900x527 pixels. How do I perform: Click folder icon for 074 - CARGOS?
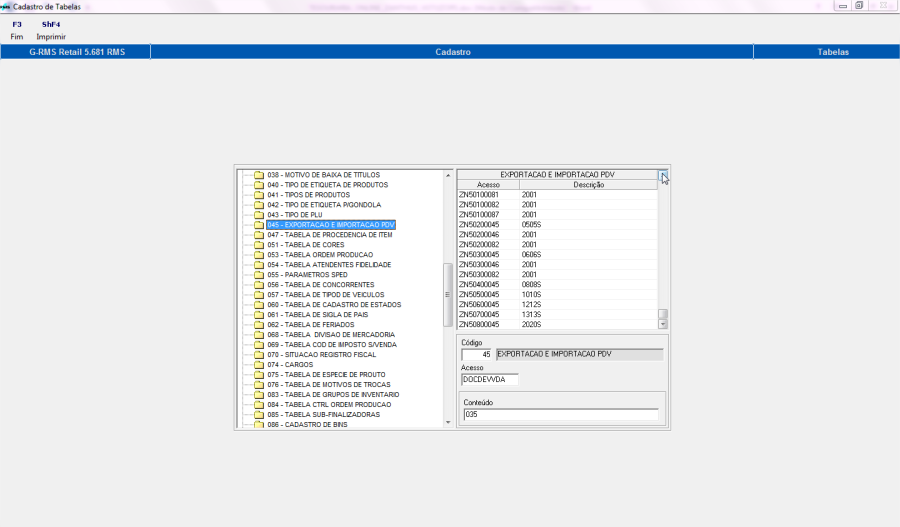pos(259,365)
